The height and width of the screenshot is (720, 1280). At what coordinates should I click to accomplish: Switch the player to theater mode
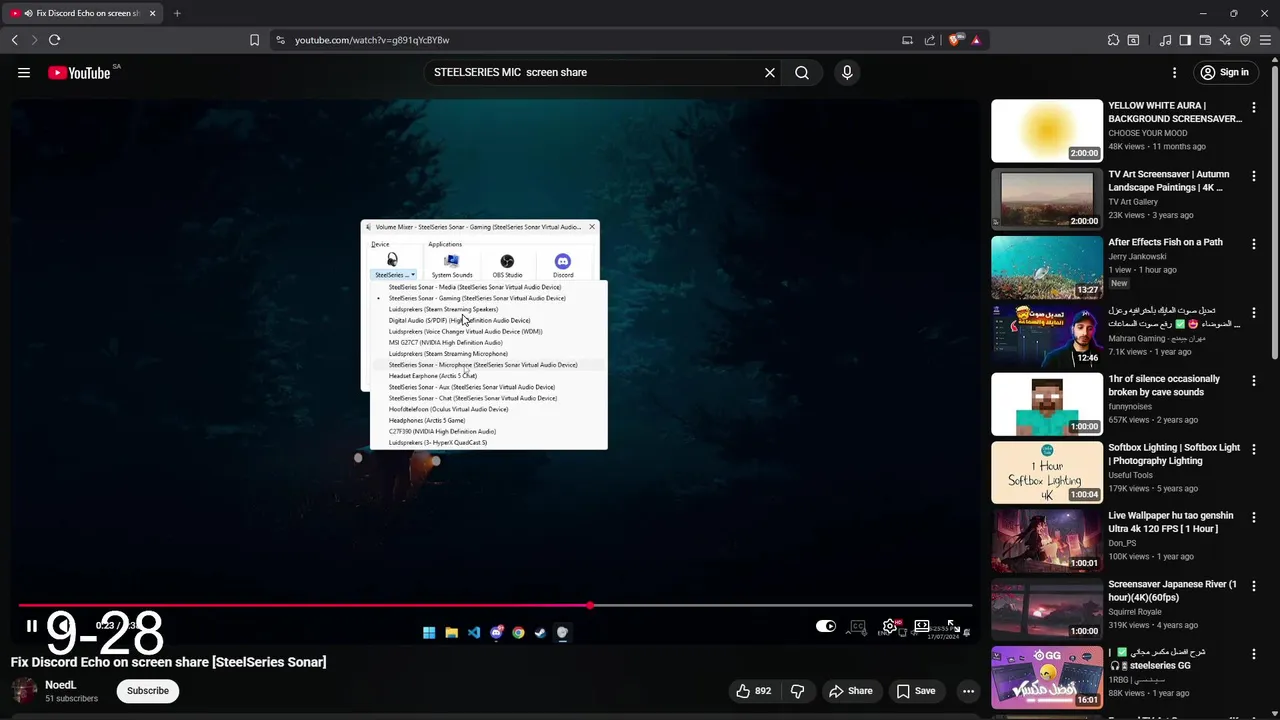[x=922, y=626]
